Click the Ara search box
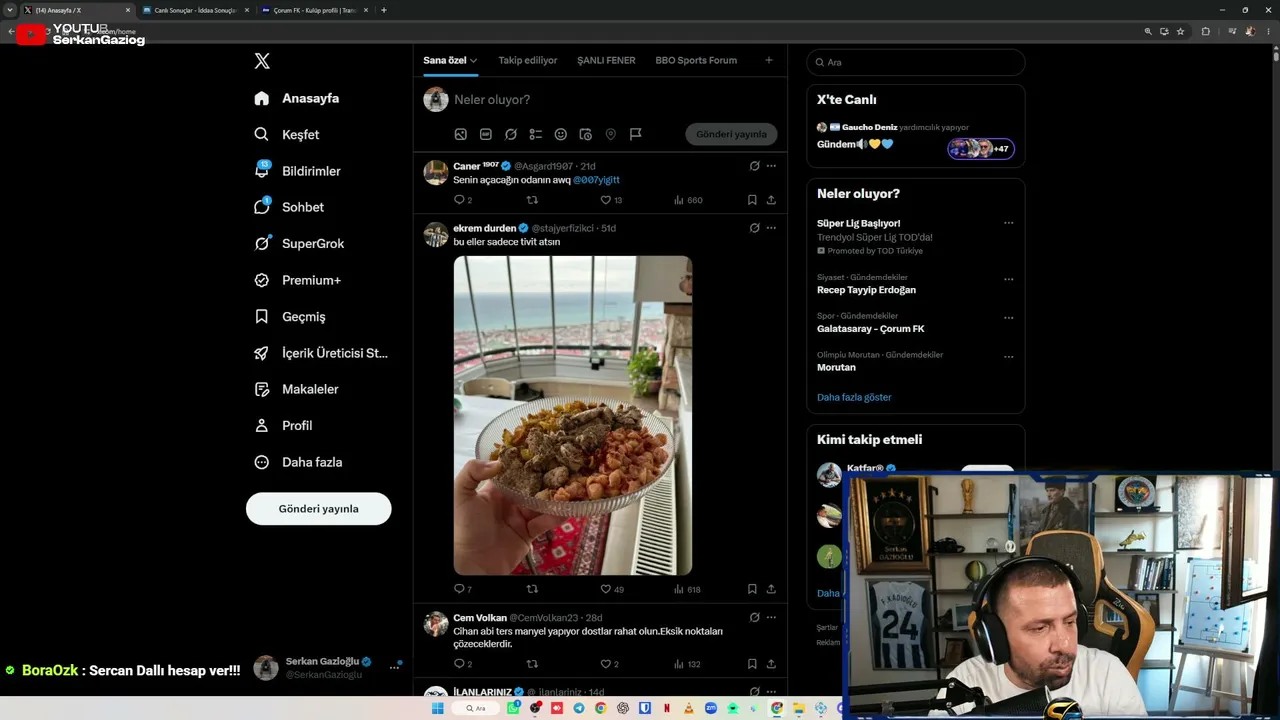 point(916,62)
